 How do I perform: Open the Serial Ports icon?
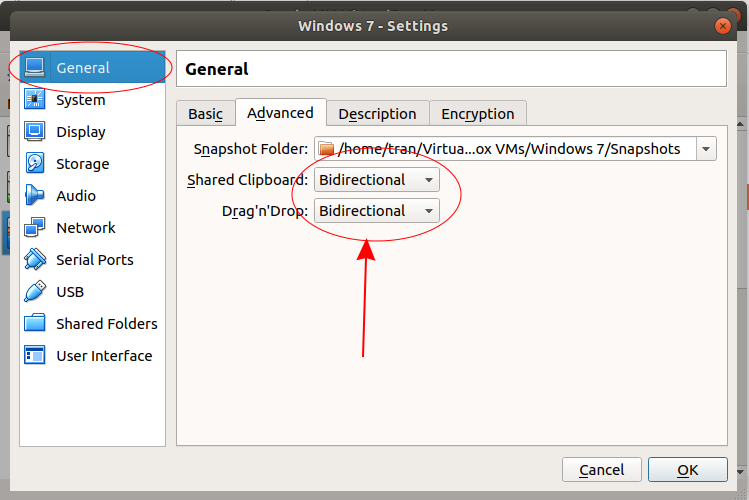coord(35,259)
